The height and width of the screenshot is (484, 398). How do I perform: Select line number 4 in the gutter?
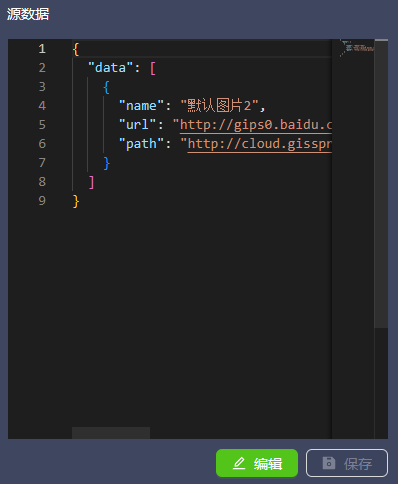(42, 106)
